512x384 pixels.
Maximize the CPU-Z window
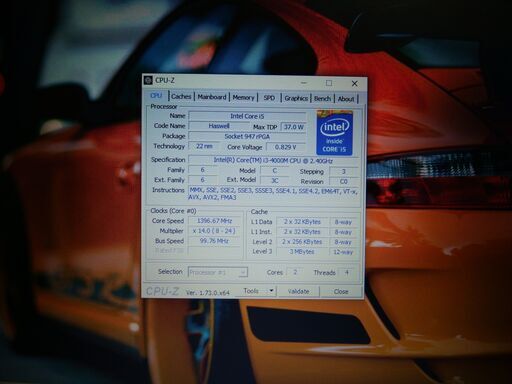[x=329, y=83]
